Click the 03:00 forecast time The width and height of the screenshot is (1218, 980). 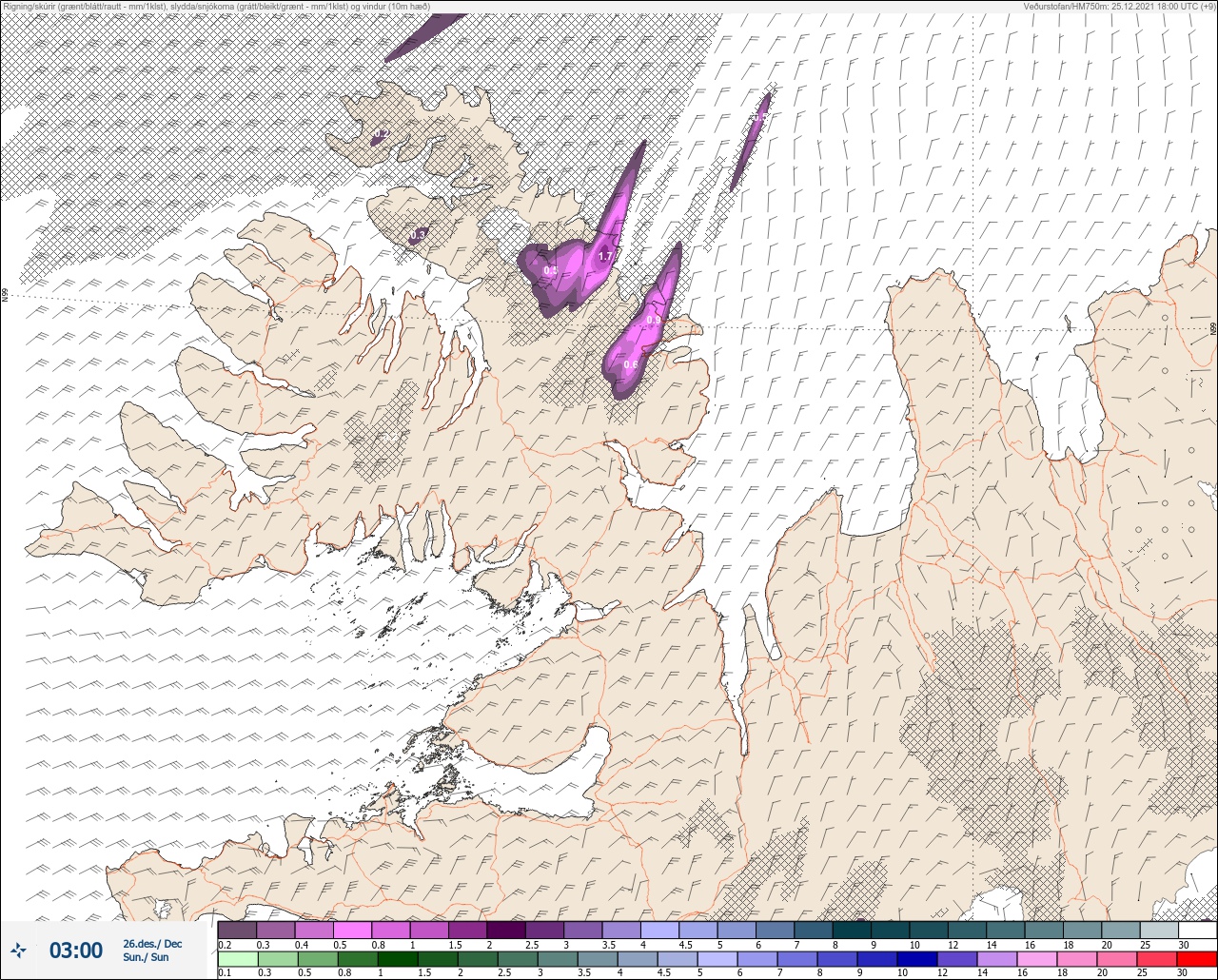pos(76,951)
